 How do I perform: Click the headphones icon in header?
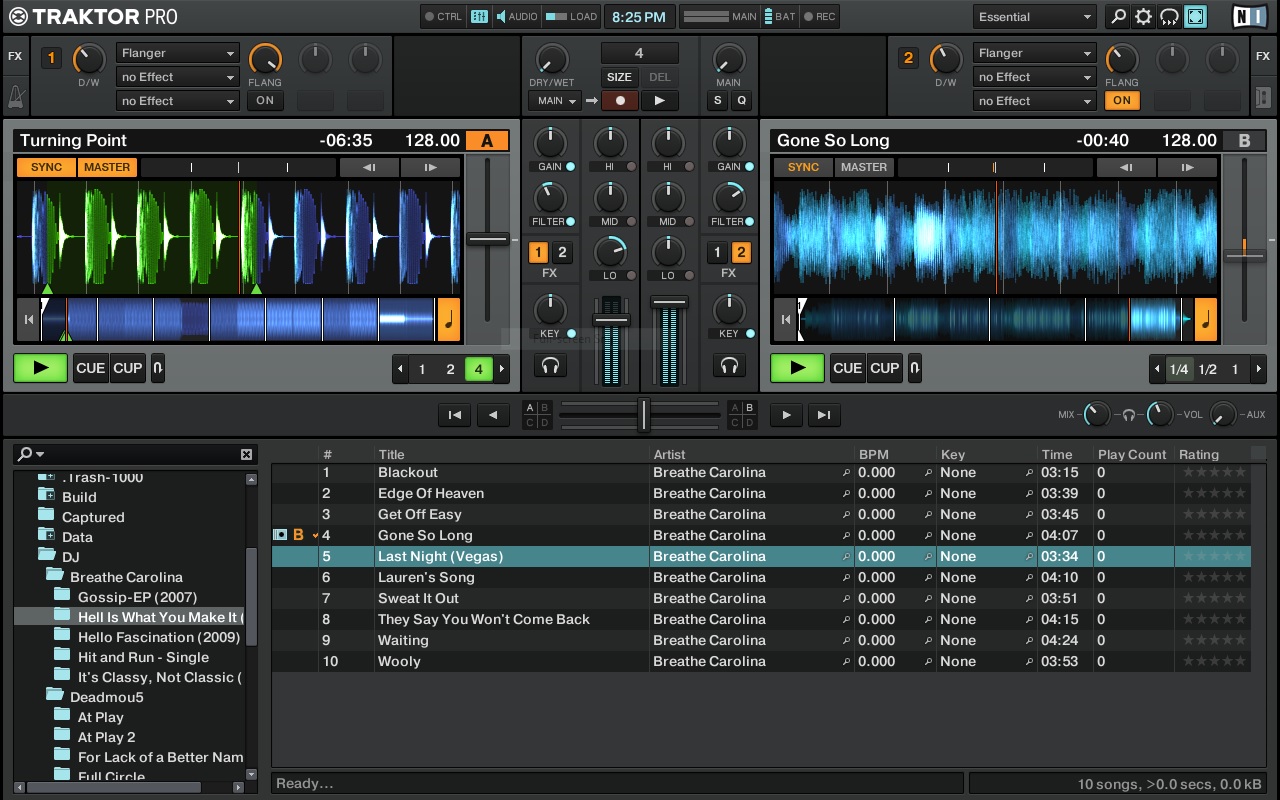(x=1169, y=17)
